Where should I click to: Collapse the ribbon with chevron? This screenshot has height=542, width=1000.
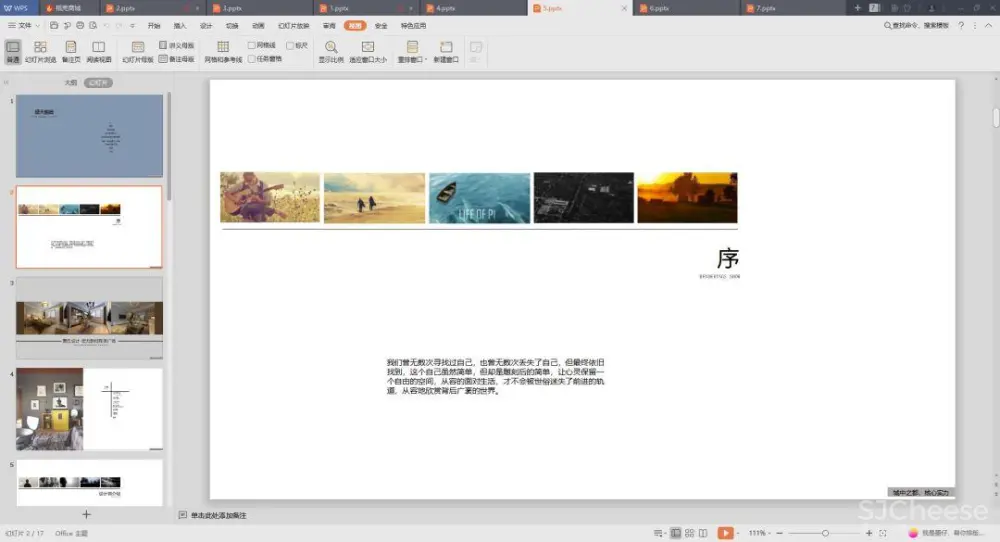tap(989, 26)
